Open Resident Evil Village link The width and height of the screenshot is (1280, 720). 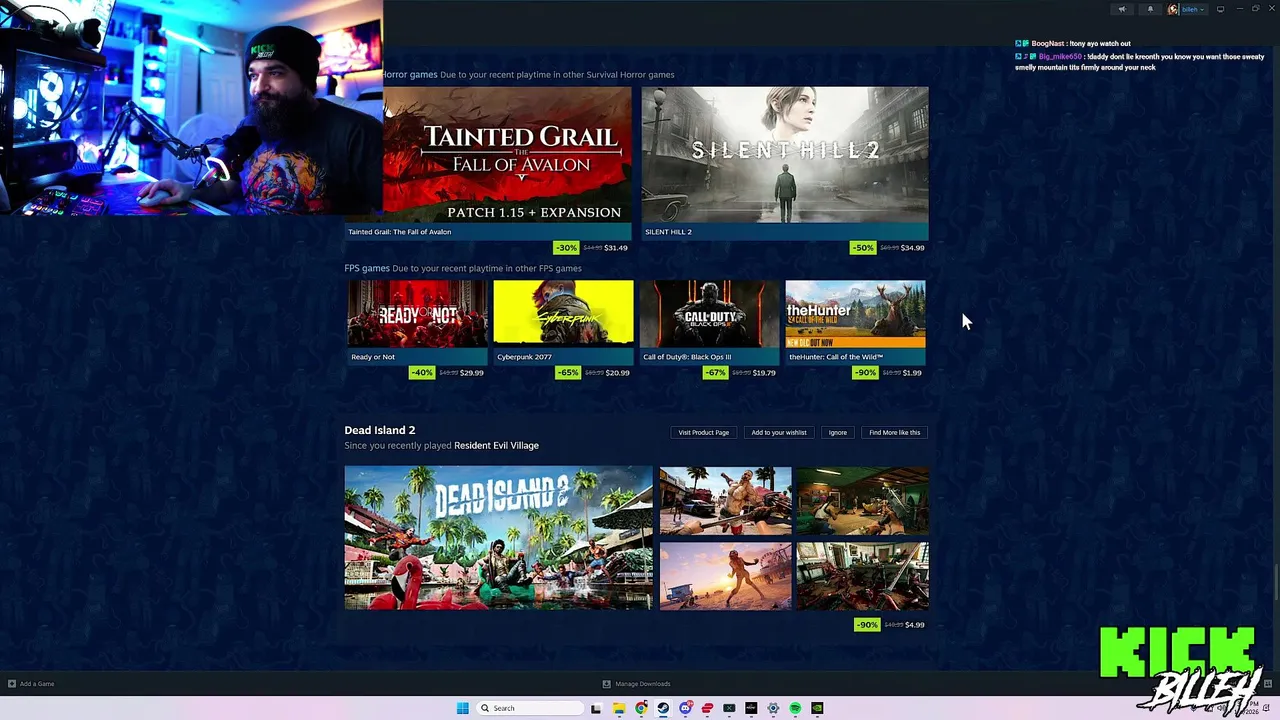coord(496,446)
